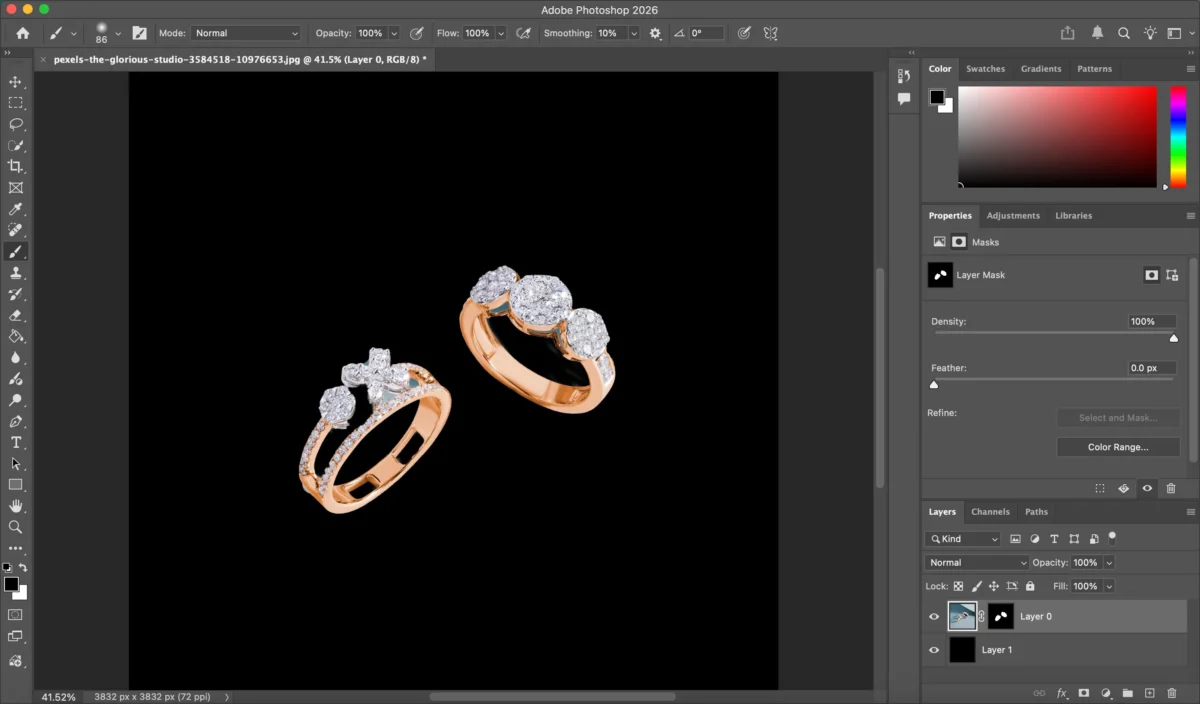
Task: Choose the Type tool
Action: pos(15,442)
